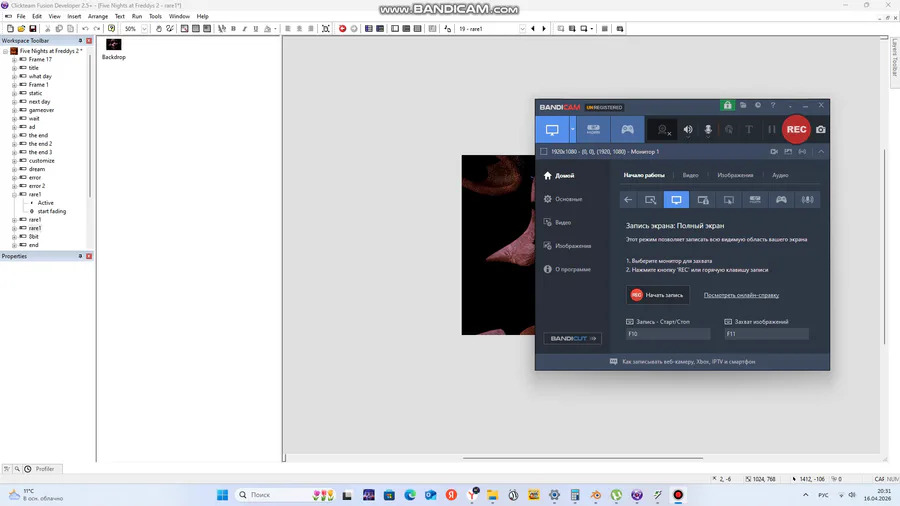This screenshot has height=506, width=900.
Task: Expand the 'title' frame node in the tree
Action: (x=14, y=68)
